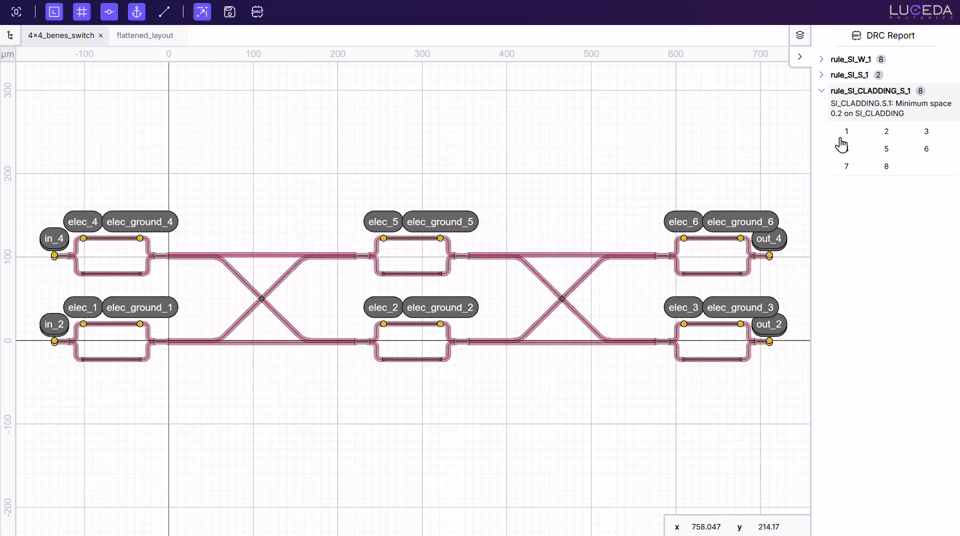
Task: Switch to the flattened_layout tab
Action: pos(145,35)
